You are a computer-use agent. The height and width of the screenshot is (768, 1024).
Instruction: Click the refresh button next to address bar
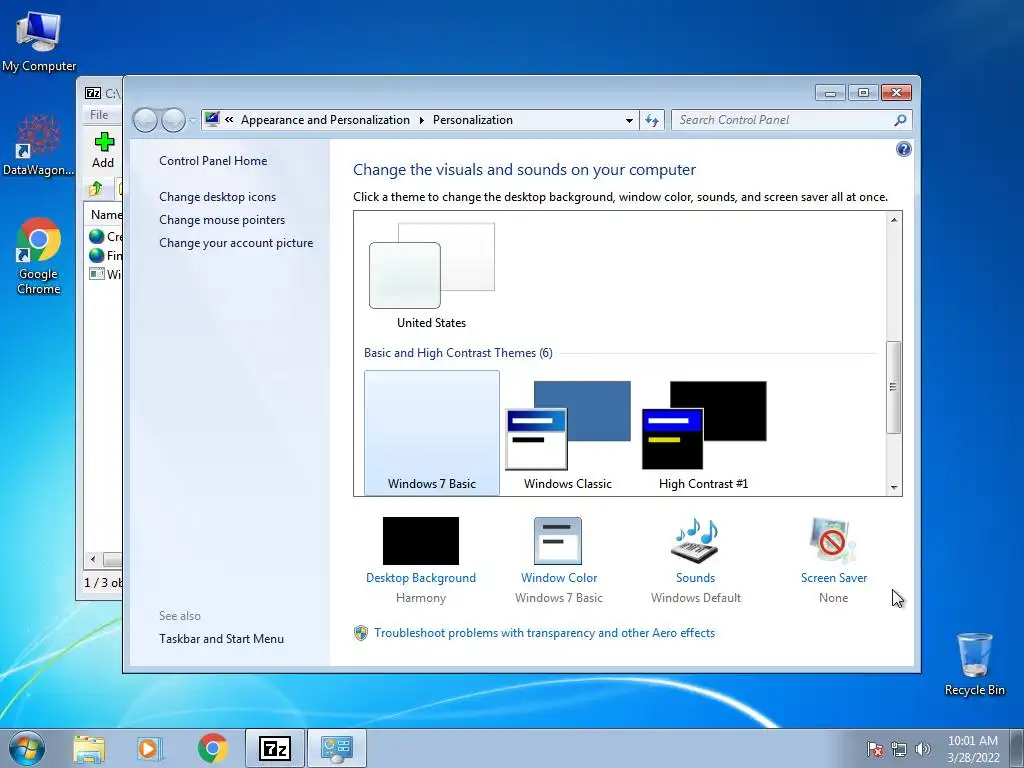(x=652, y=120)
